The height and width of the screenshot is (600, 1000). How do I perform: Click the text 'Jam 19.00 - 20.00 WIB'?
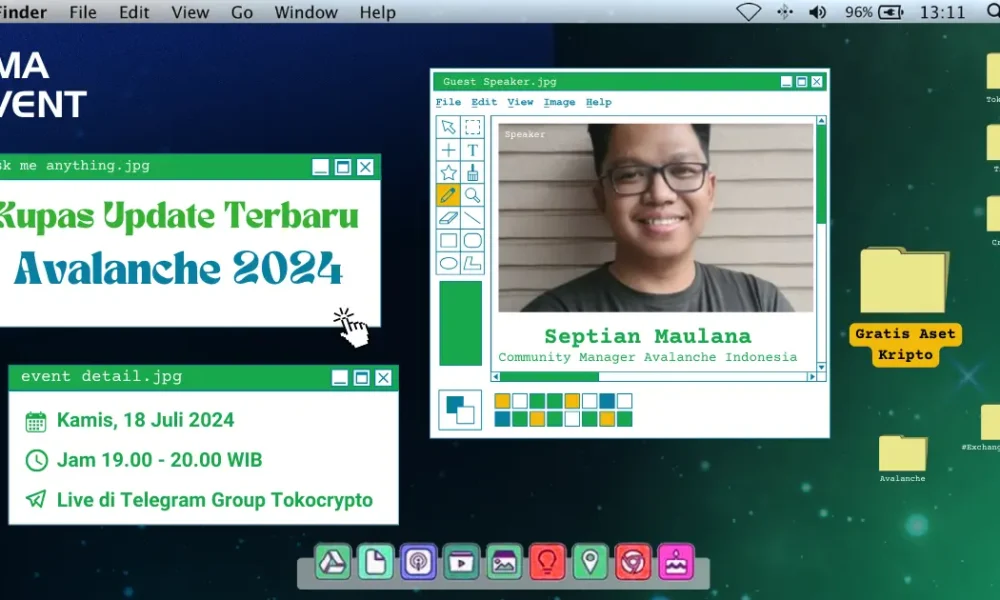point(159,460)
